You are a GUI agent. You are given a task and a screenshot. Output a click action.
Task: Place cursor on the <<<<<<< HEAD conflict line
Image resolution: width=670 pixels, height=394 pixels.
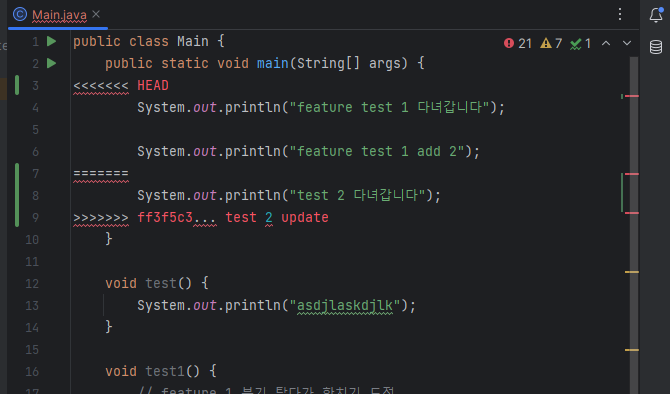click(121, 85)
